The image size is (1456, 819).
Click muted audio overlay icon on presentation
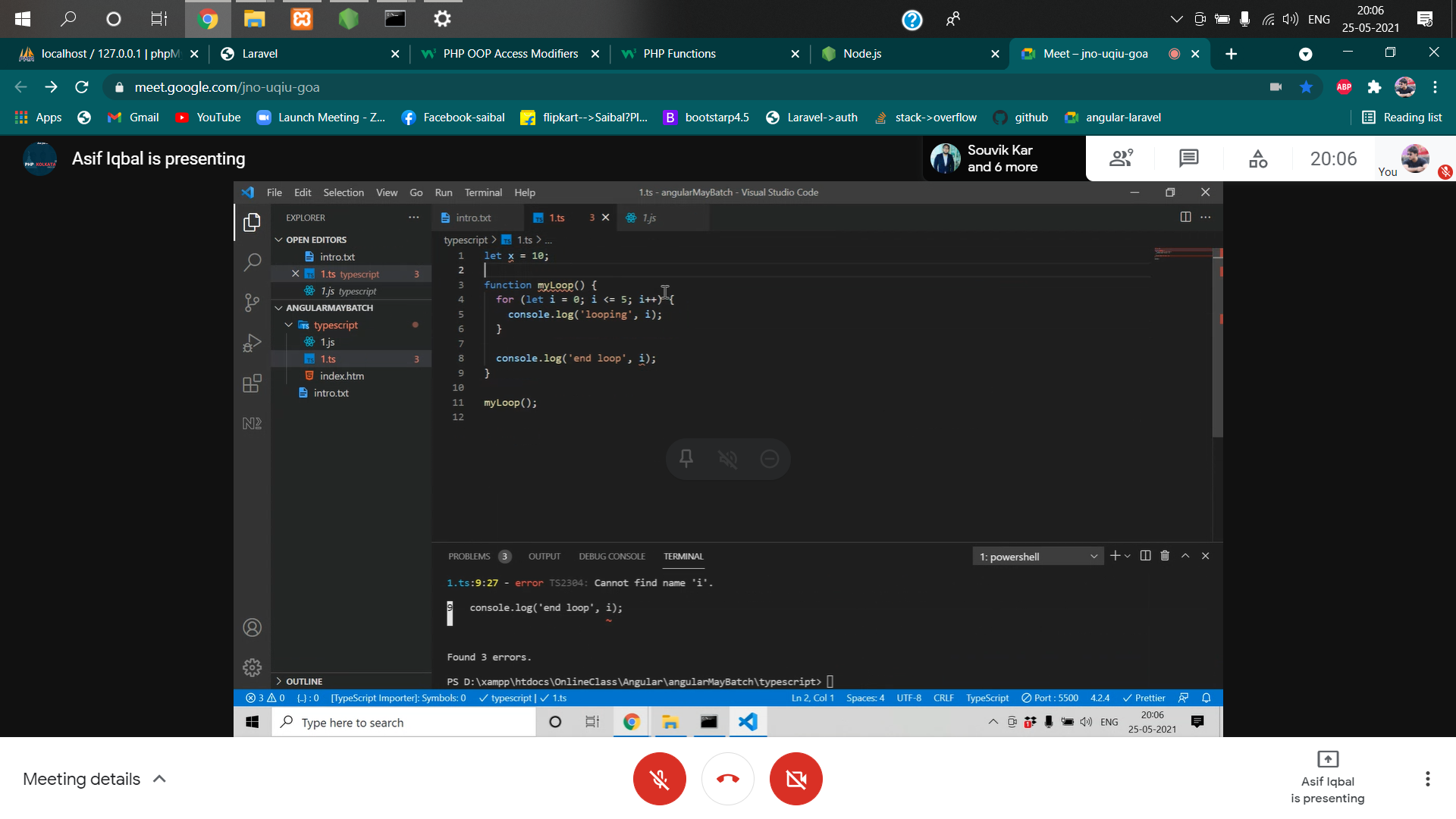[x=728, y=459]
